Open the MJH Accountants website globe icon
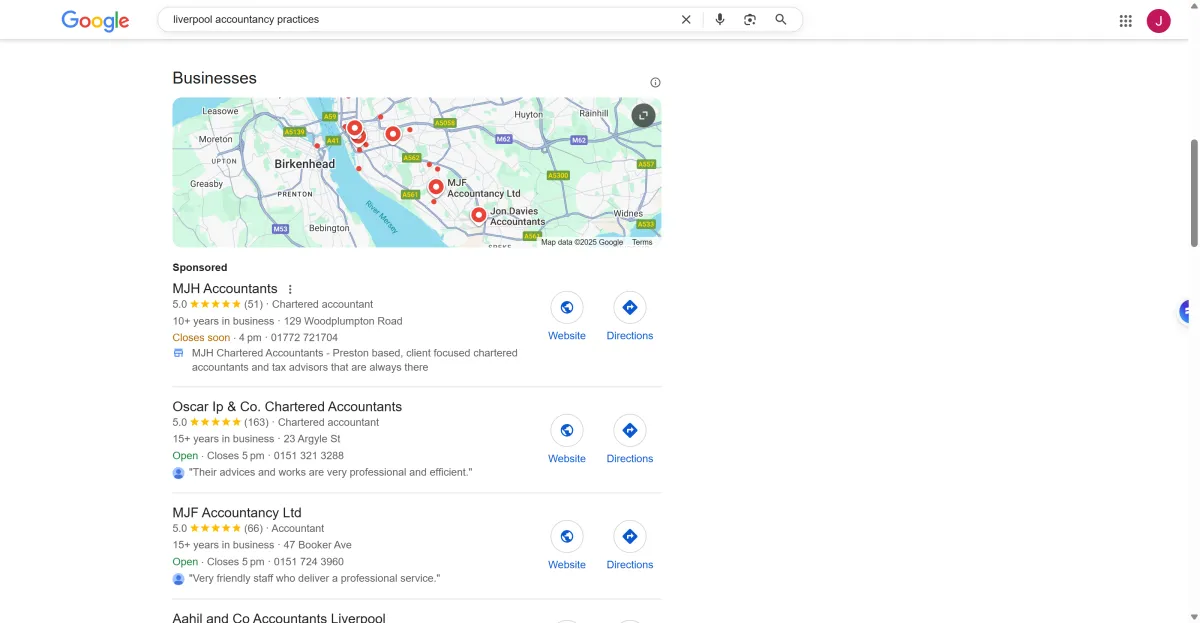 tap(567, 307)
